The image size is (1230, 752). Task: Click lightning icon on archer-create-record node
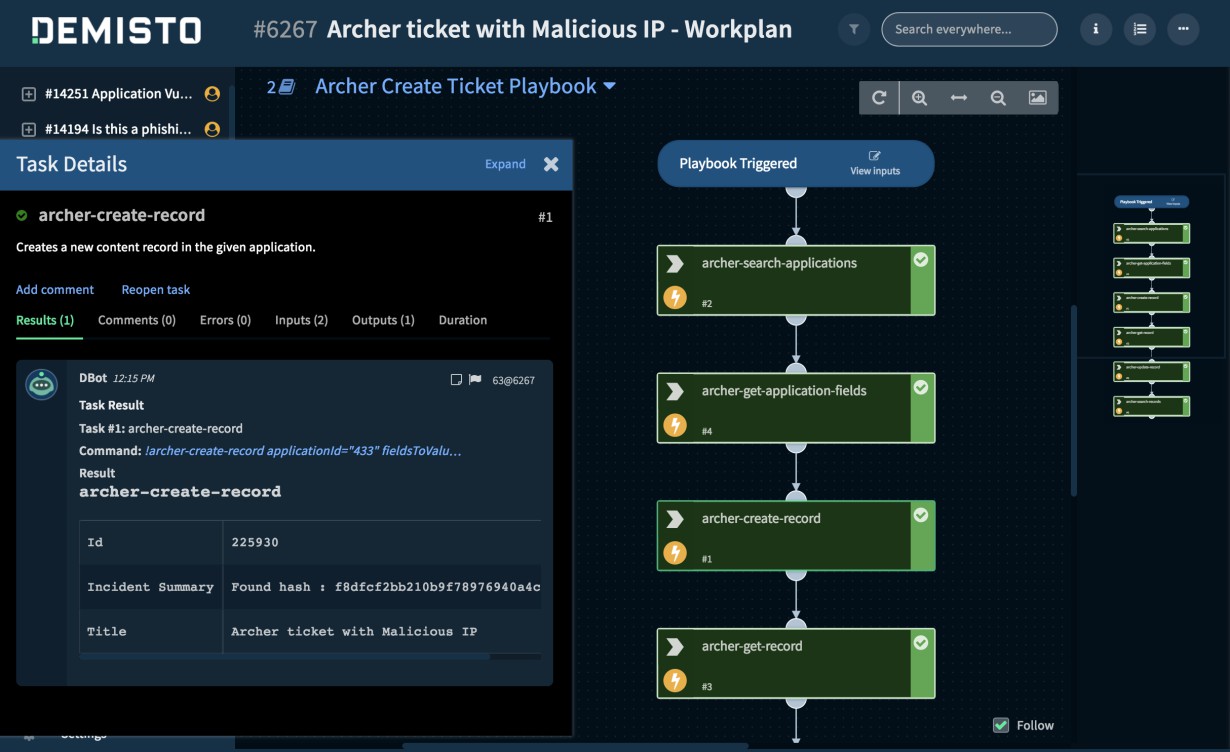point(675,553)
